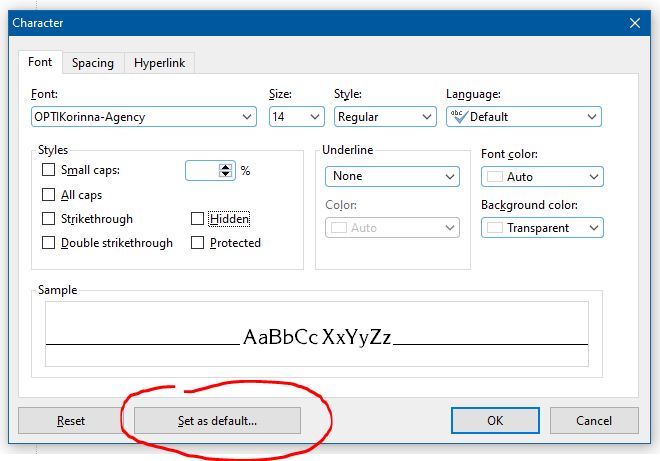Click the Cancel button
Image resolution: width=660 pixels, height=461 pixels.
click(x=594, y=421)
